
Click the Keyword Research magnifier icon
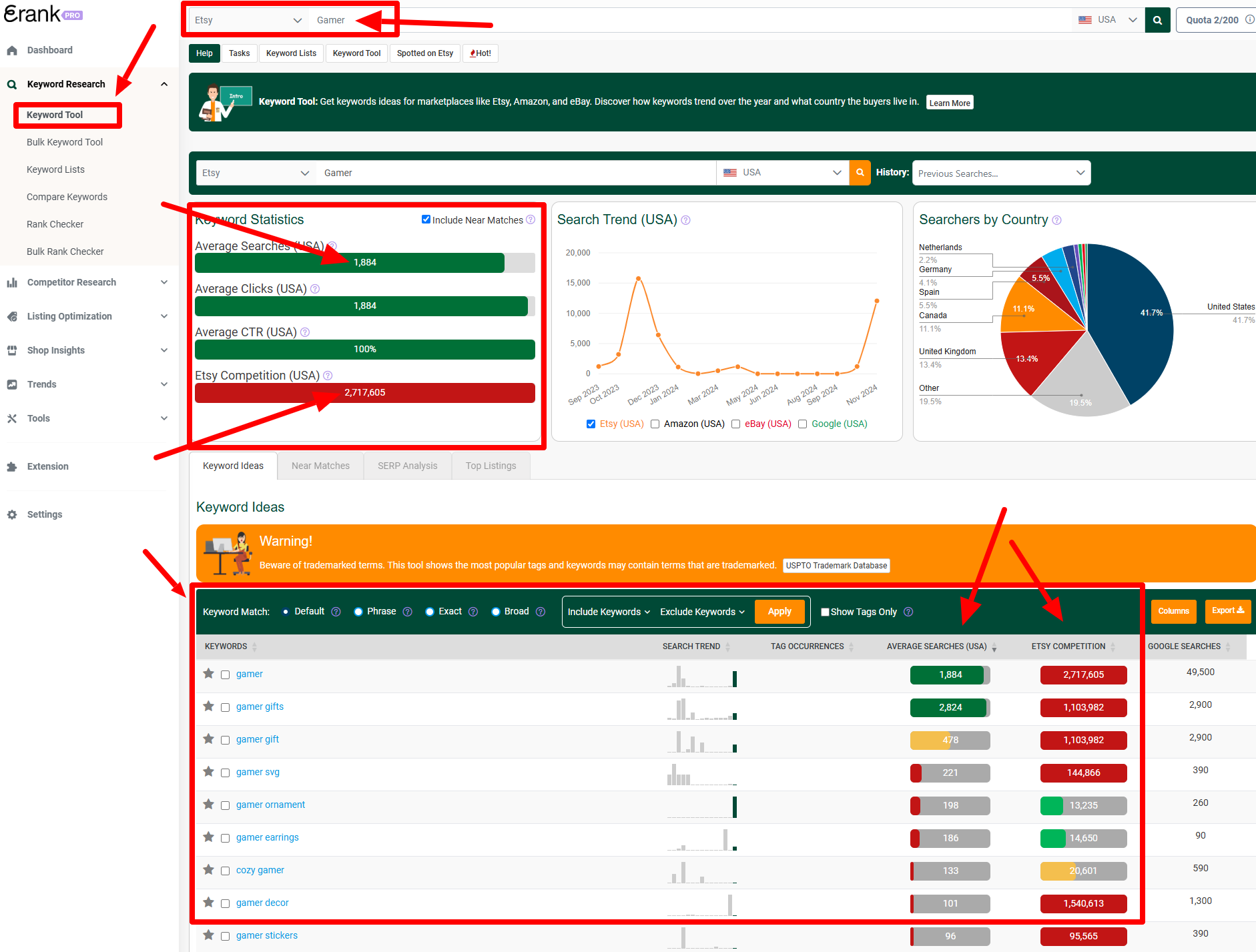coord(12,85)
